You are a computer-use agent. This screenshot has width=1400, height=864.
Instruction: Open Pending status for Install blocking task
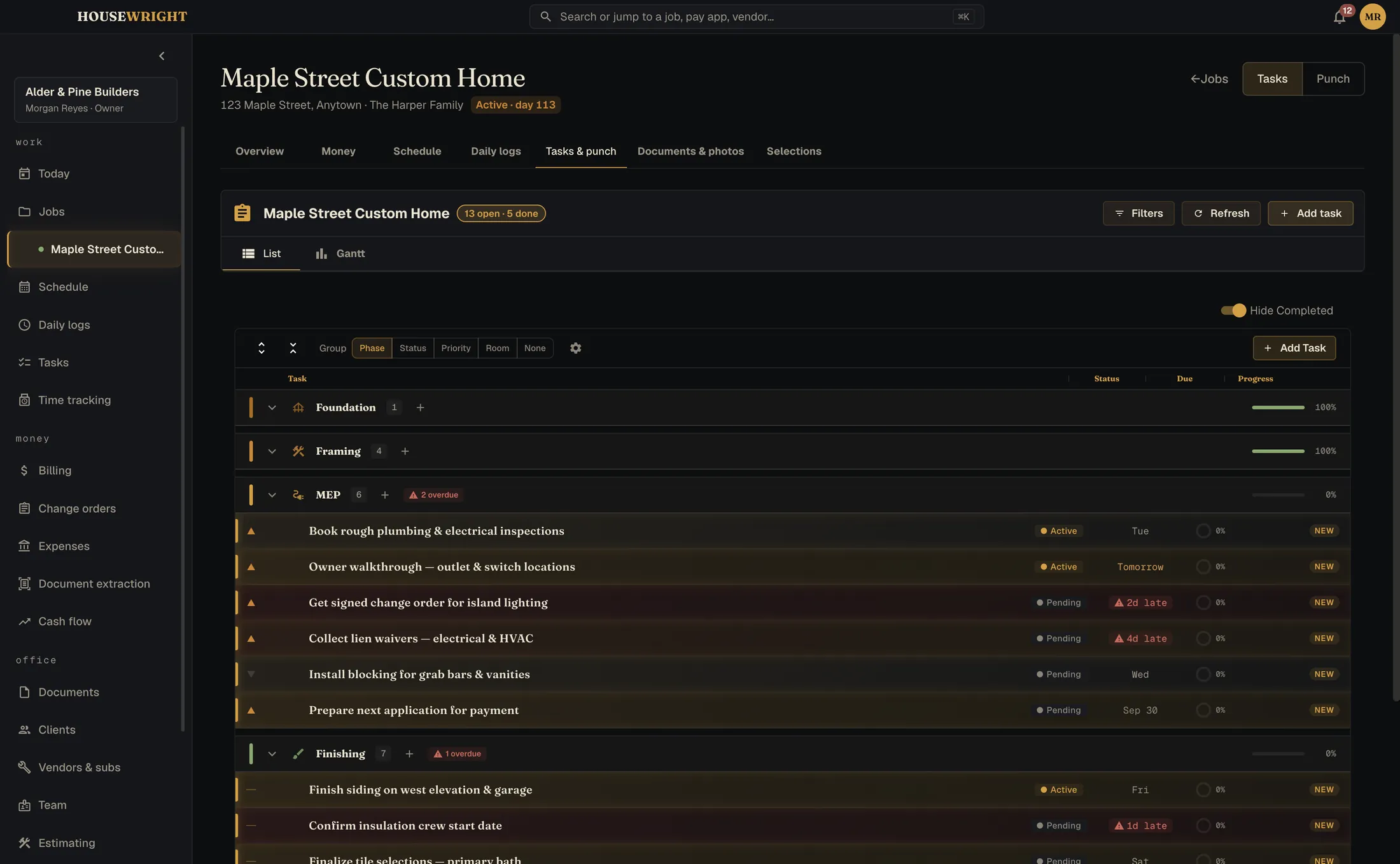[x=1058, y=674]
